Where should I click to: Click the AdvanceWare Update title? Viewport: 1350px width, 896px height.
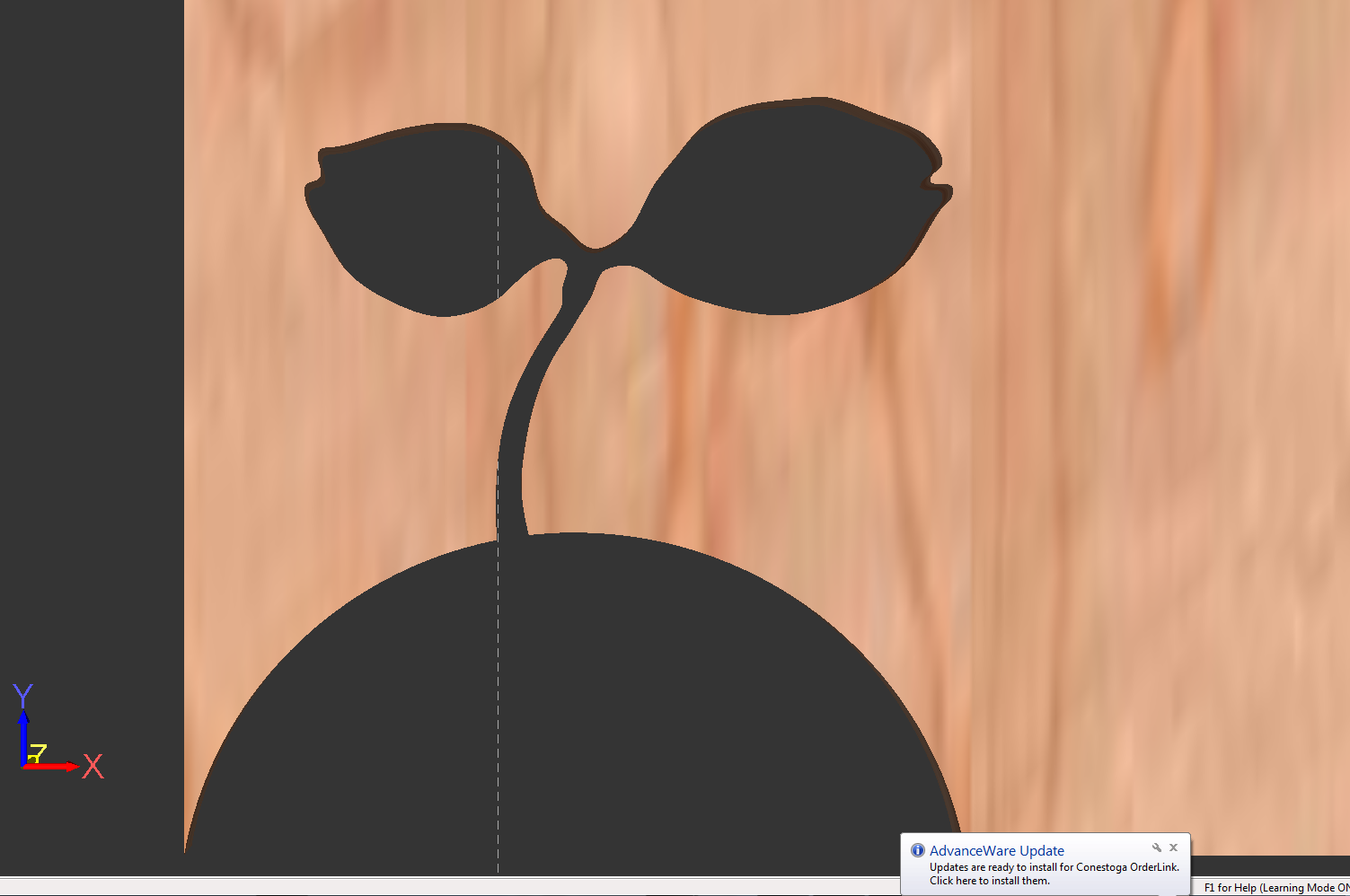click(x=996, y=850)
